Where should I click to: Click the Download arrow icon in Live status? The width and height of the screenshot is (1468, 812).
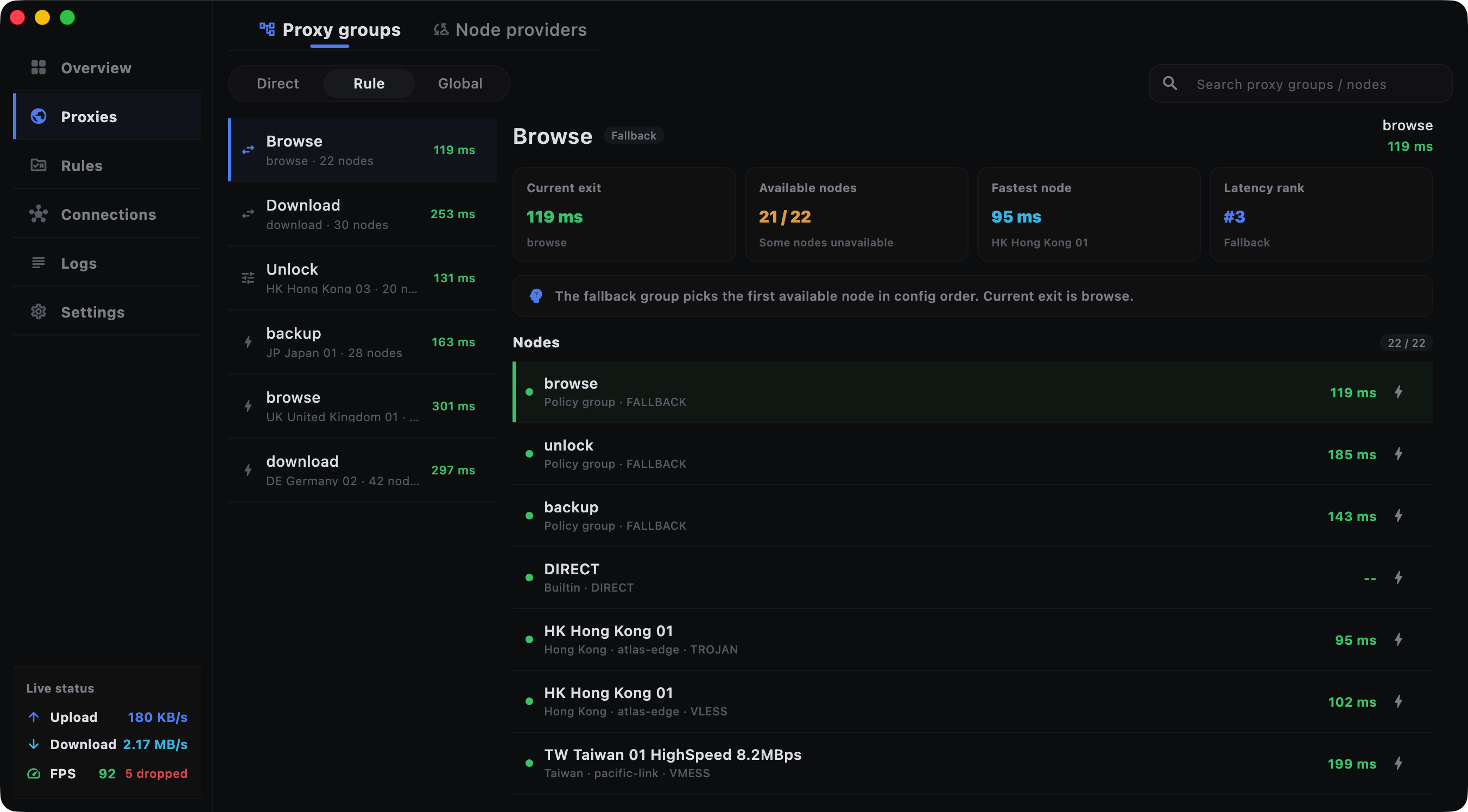[x=34, y=744]
